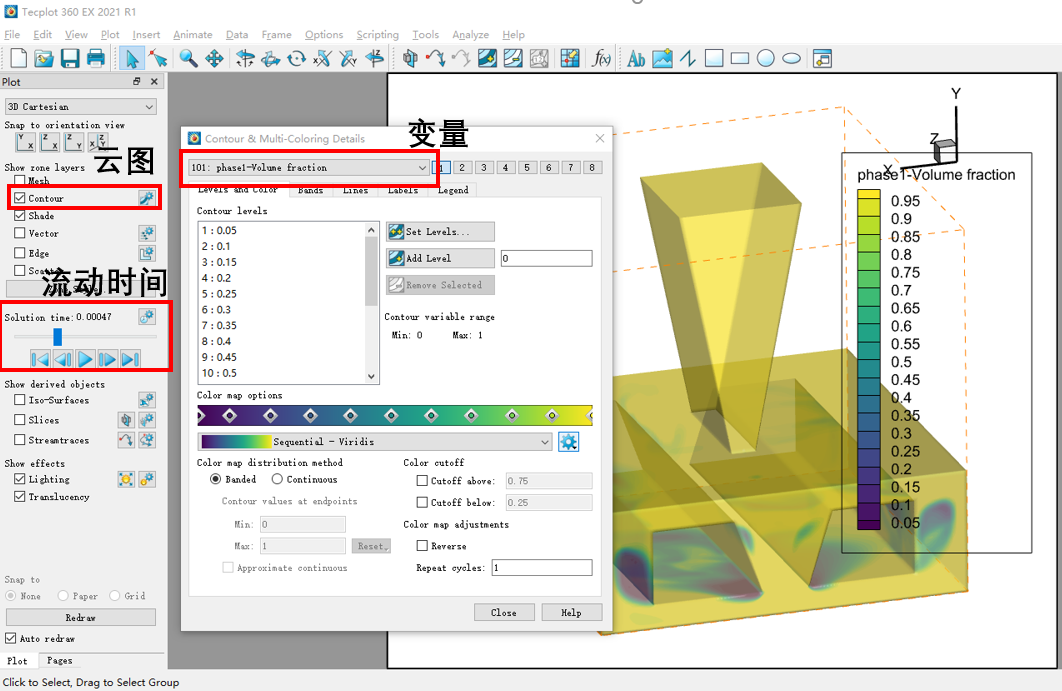Pick the square geometry tool

pyautogui.click(x=714, y=59)
